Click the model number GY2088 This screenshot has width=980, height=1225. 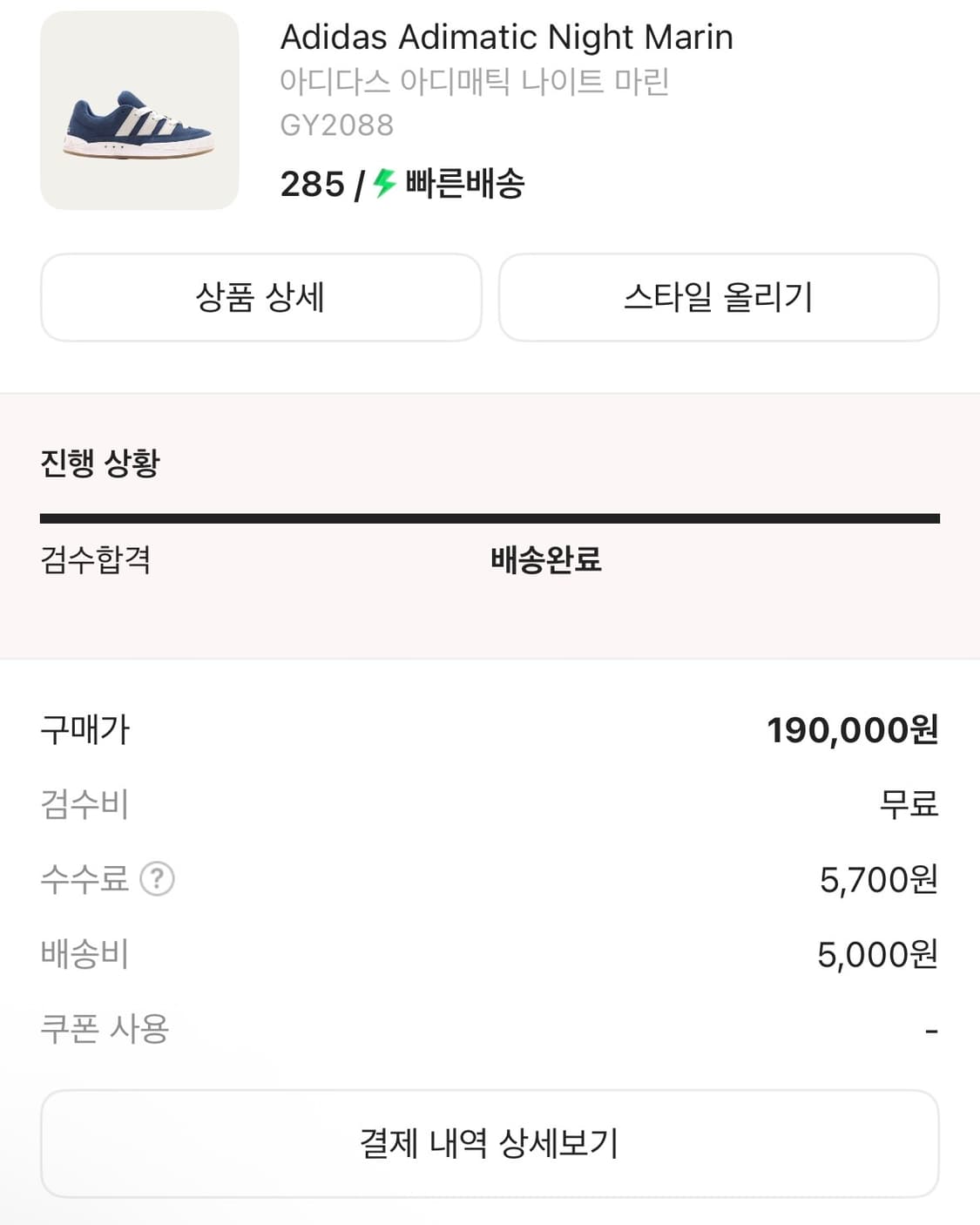click(337, 125)
